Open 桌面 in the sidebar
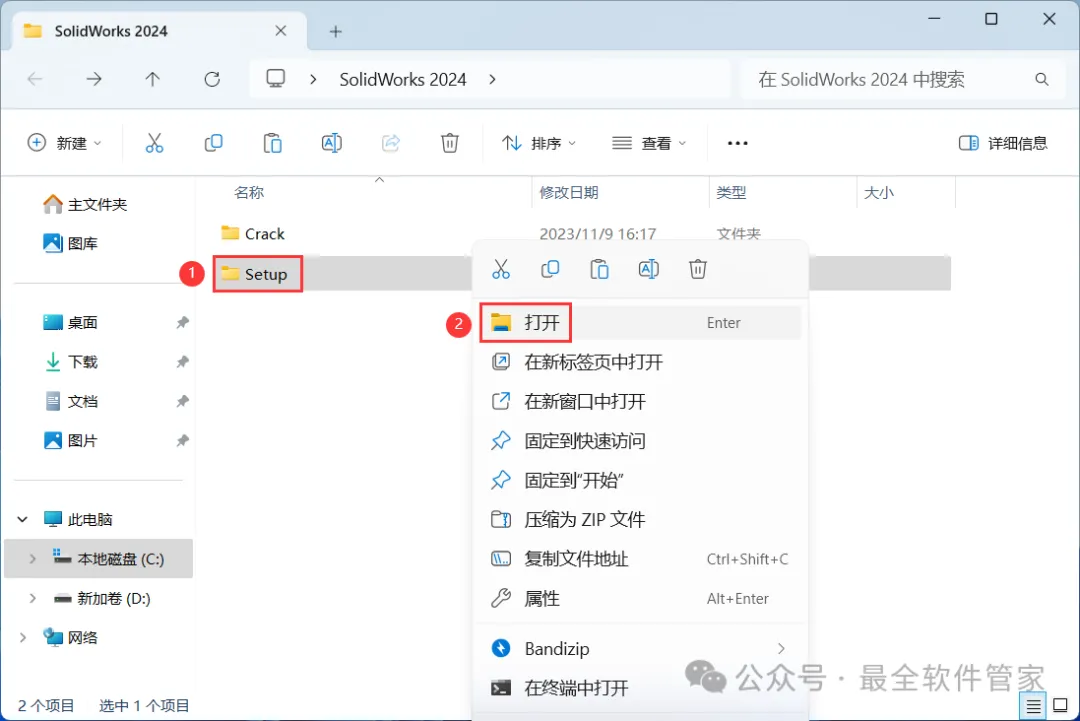 coord(70,322)
